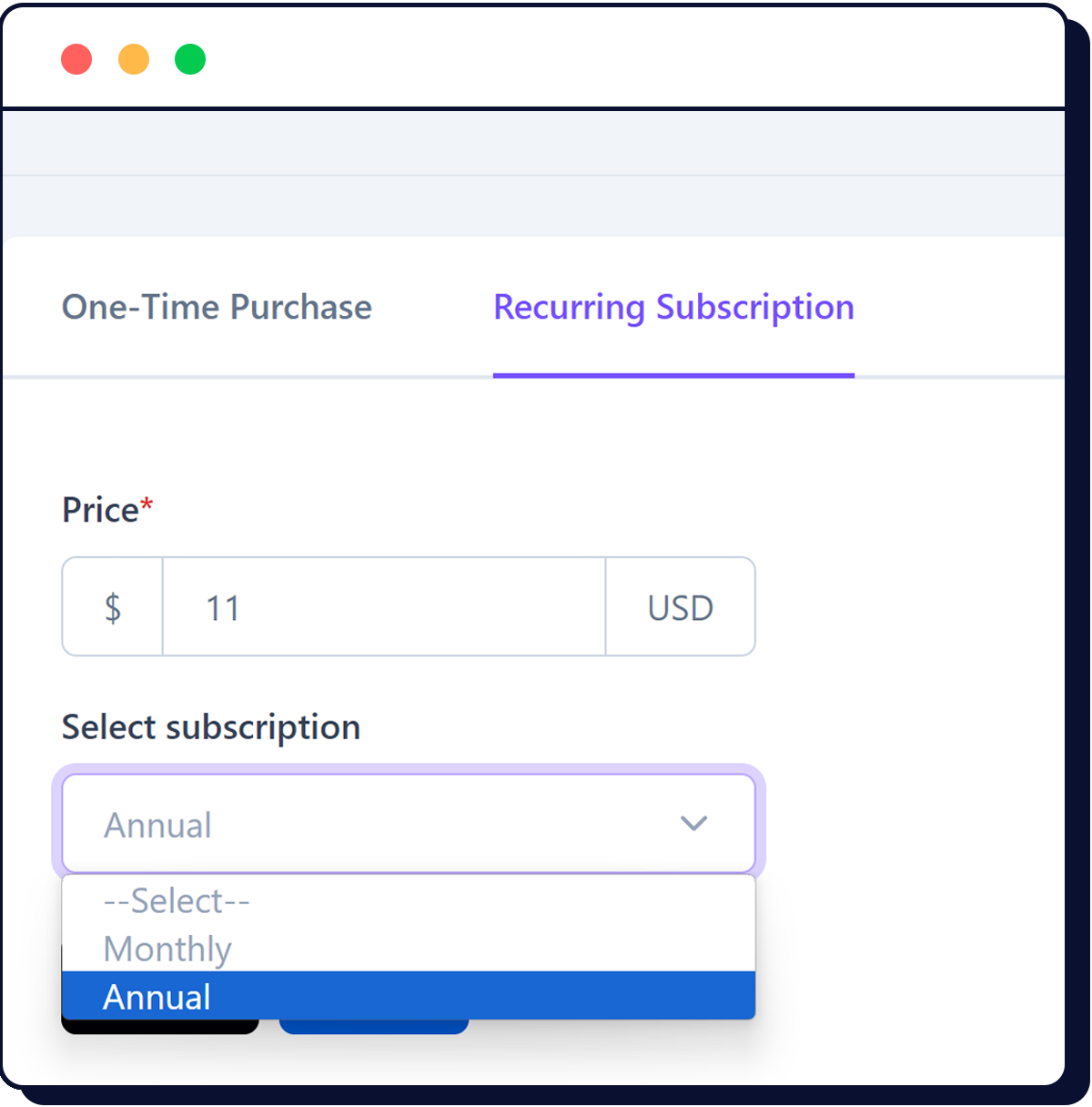Click the gray header bar below the title bar
This screenshot has width=1092, height=1107.
click(x=533, y=143)
